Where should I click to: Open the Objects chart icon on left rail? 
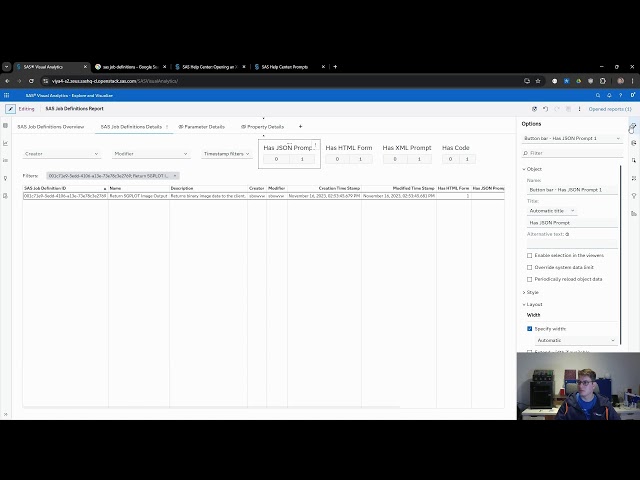pyautogui.click(x=5, y=143)
